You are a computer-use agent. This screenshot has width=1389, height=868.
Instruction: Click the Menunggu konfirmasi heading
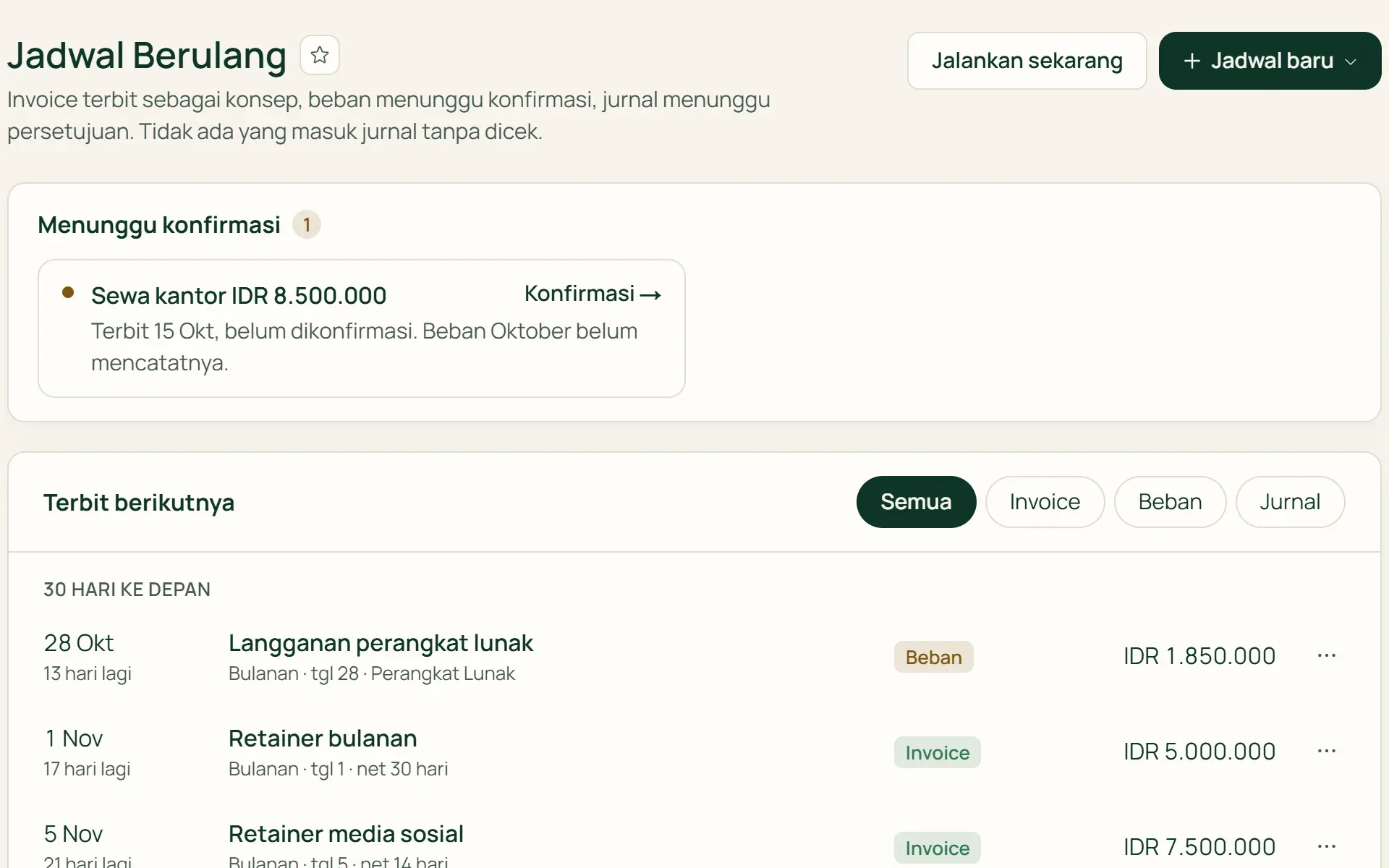click(x=159, y=225)
